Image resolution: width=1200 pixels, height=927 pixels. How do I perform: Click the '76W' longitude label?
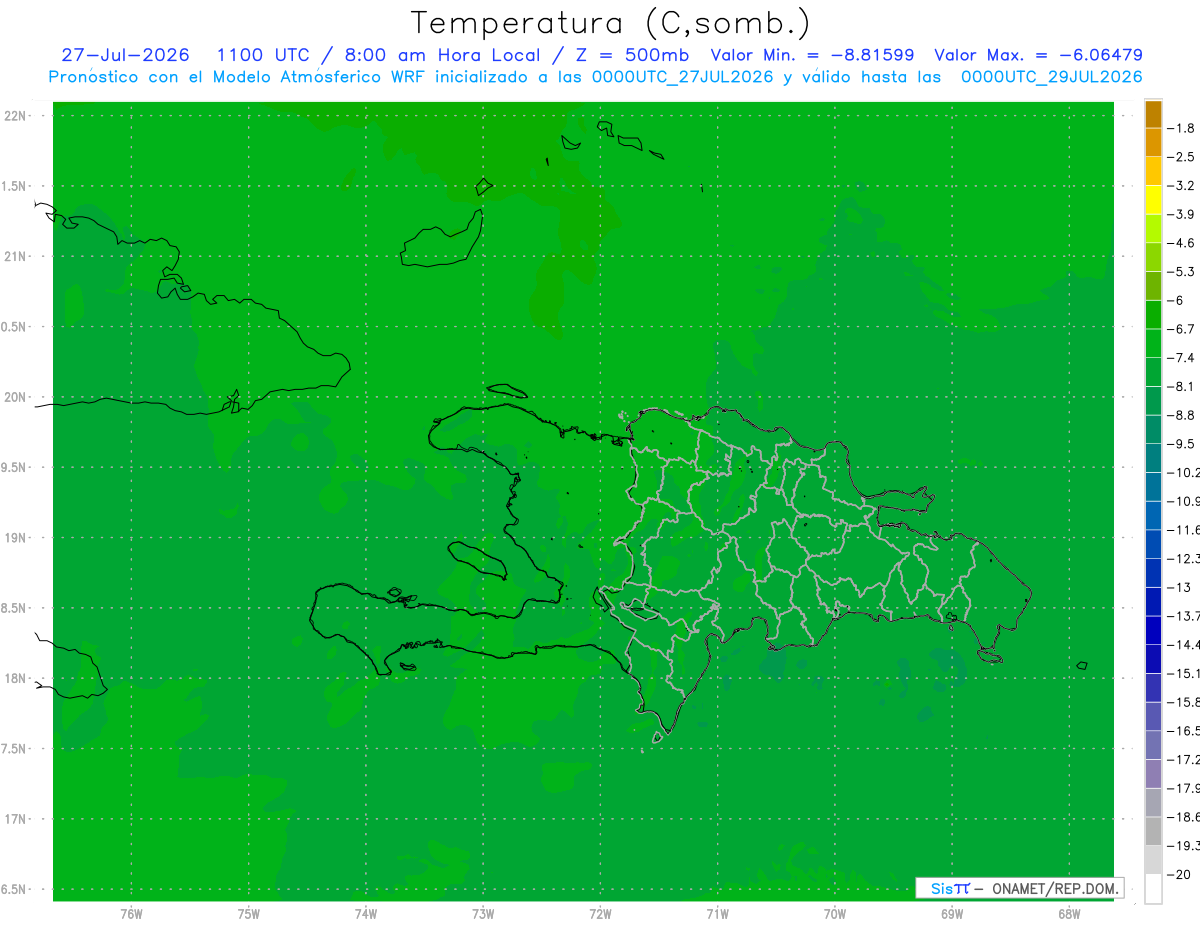coord(131,913)
